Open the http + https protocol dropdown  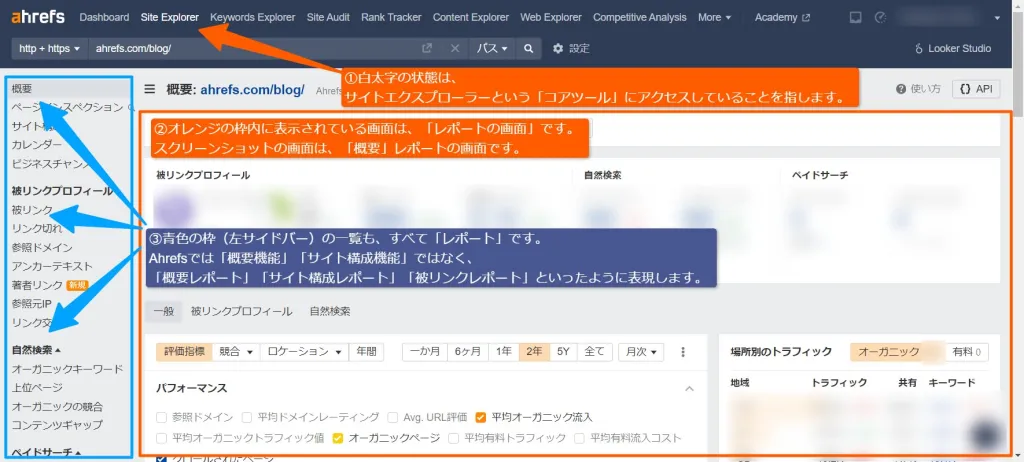(49, 48)
